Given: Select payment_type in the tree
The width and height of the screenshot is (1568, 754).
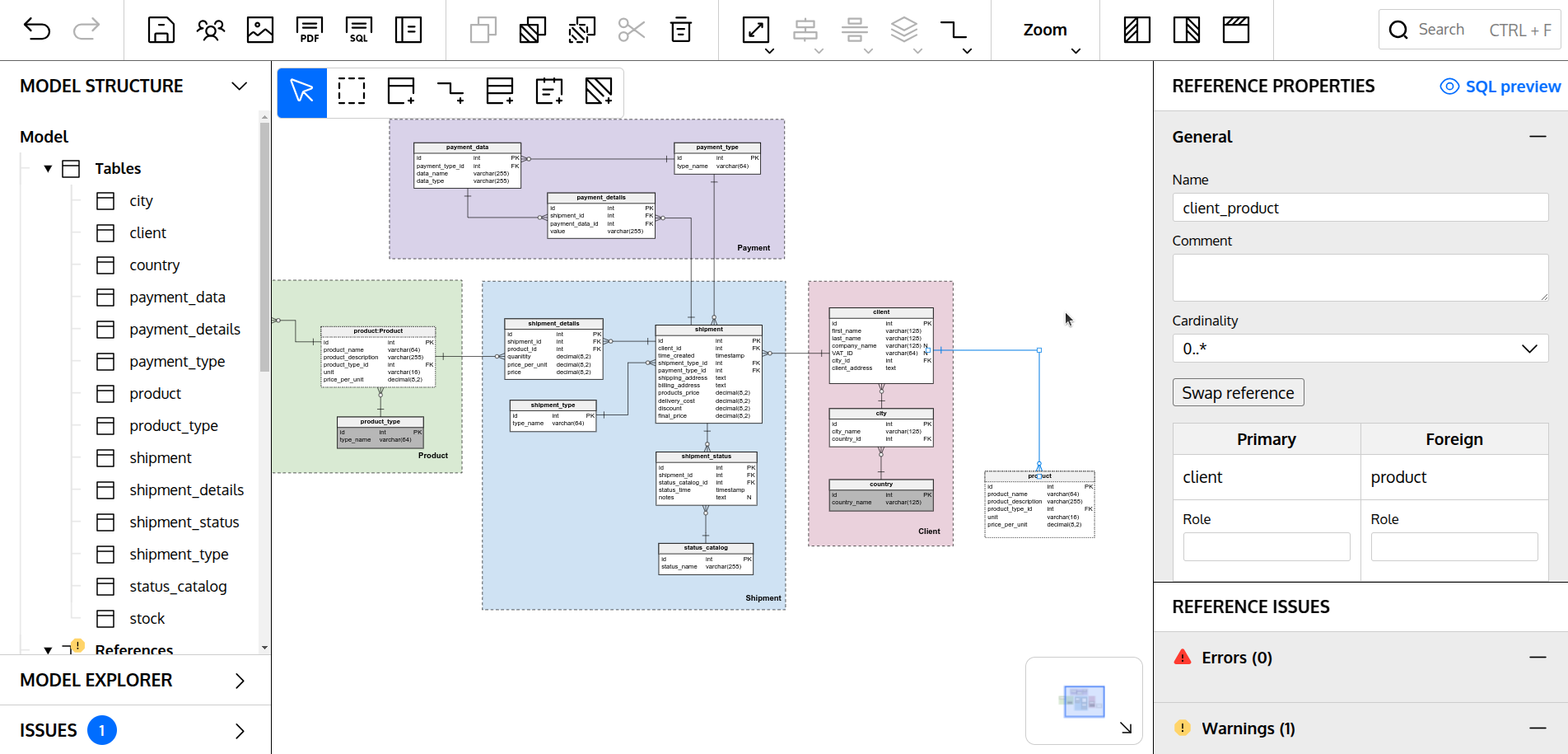Looking at the screenshot, I should click(x=177, y=362).
